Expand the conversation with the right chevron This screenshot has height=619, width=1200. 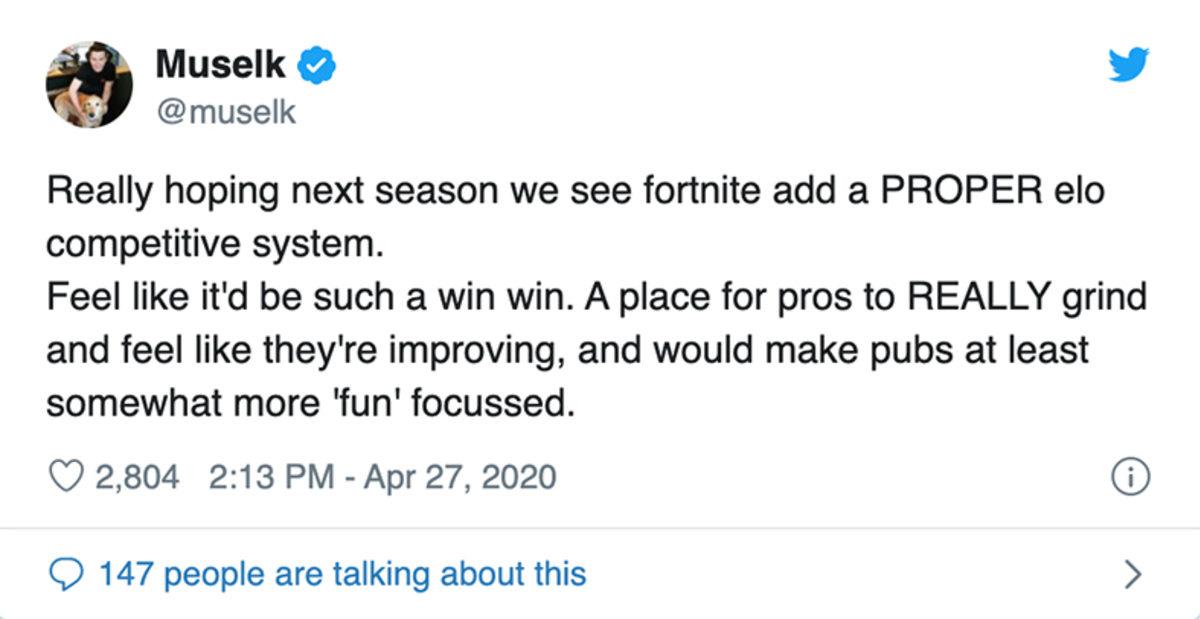point(1132,573)
